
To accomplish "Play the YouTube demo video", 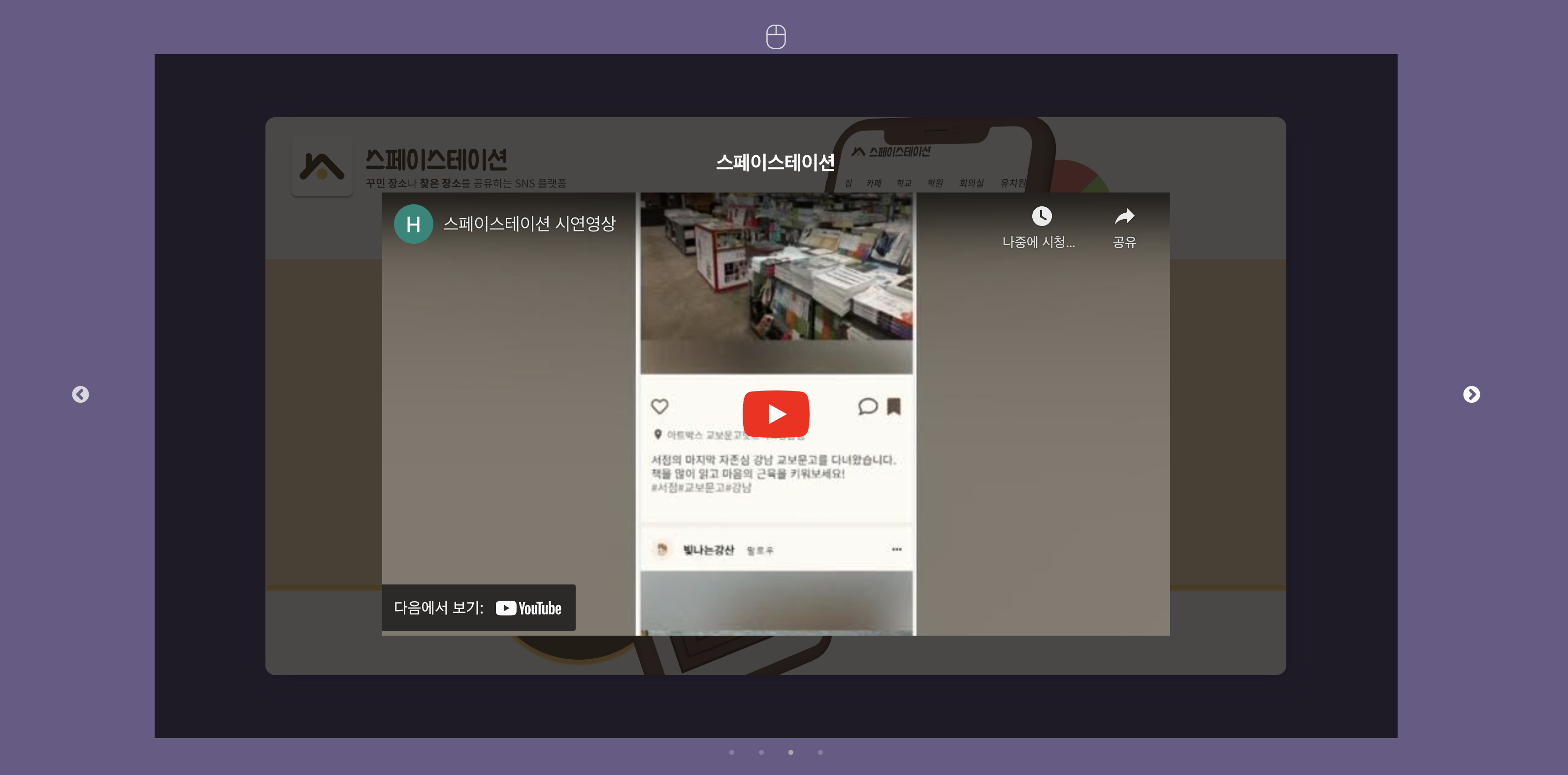I will click(x=776, y=414).
